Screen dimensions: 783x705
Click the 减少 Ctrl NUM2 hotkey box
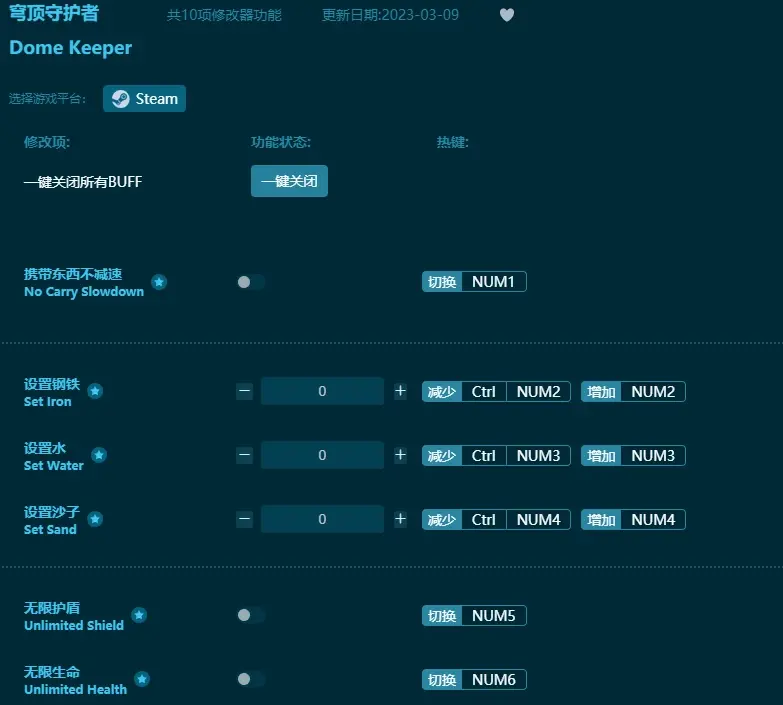(496, 391)
